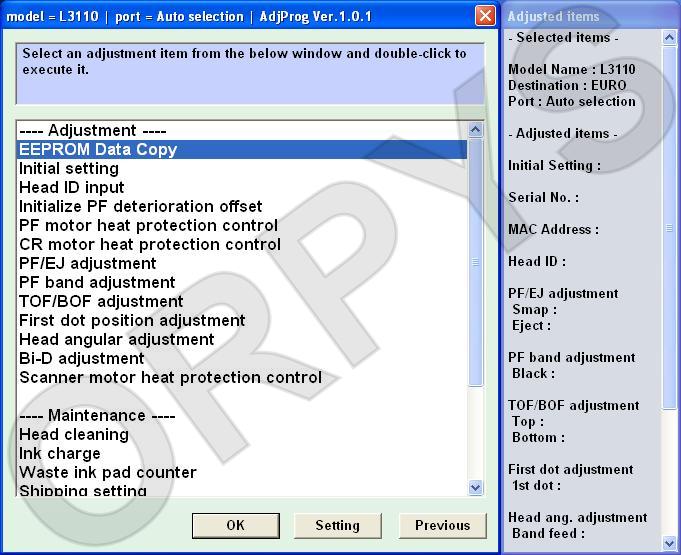Click the instruction text box at top
Image resolution: width=681 pixels, height=555 pixels.
point(250,74)
